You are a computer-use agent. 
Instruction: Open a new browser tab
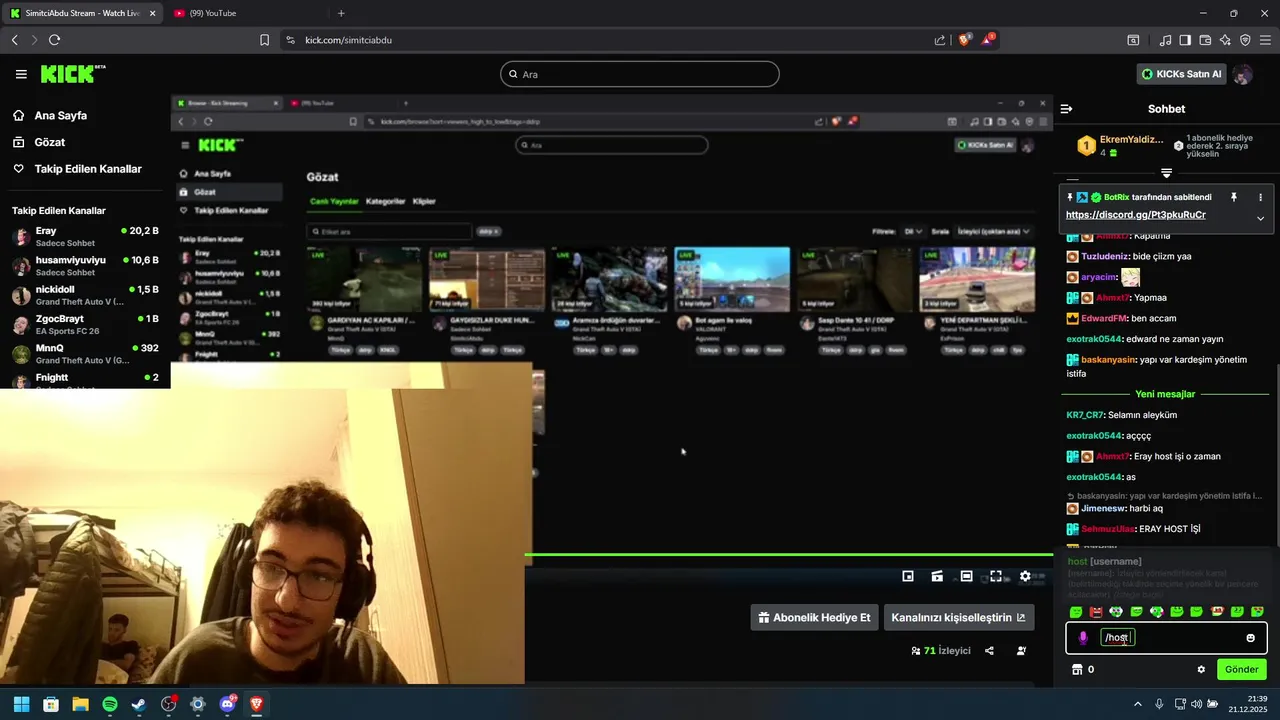341,13
